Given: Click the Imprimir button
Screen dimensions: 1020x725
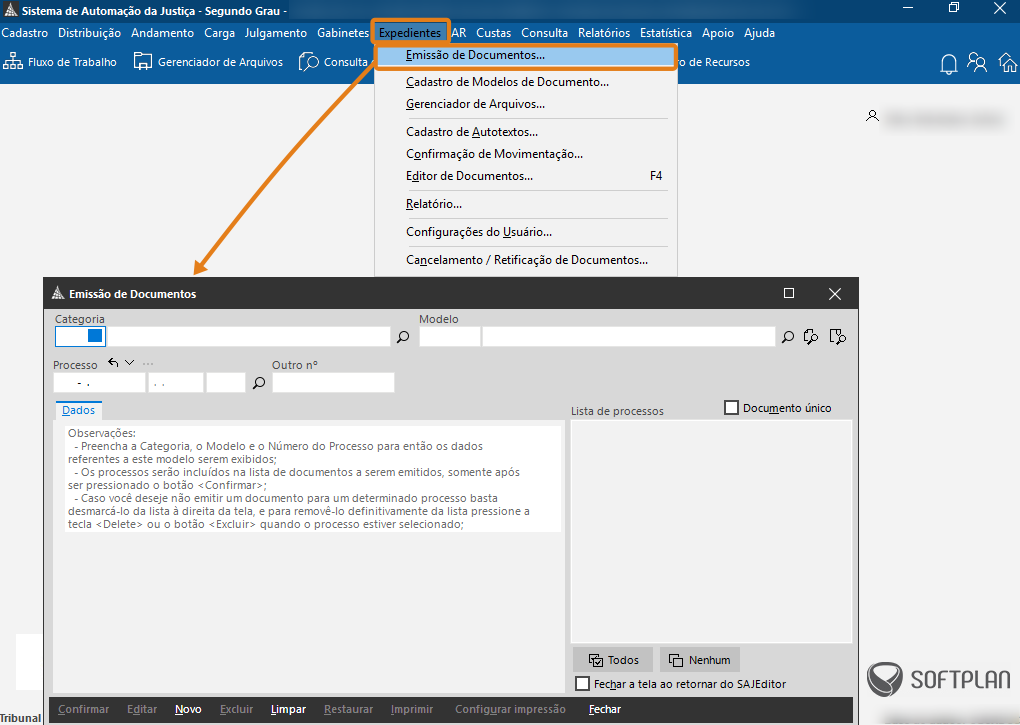Looking at the screenshot, I should (x=412, y=709).
